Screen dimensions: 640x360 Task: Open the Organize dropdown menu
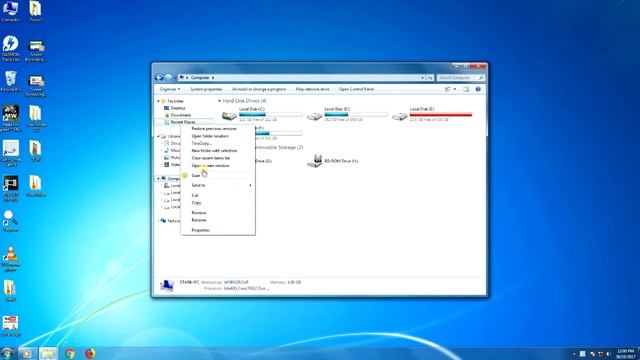click(x=169, y=89)
